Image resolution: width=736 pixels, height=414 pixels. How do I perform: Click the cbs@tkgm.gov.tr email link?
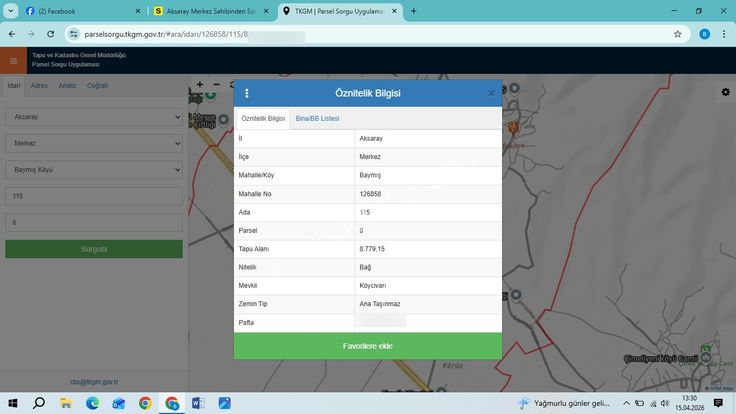pyautogui.click(x=93, y=381)
